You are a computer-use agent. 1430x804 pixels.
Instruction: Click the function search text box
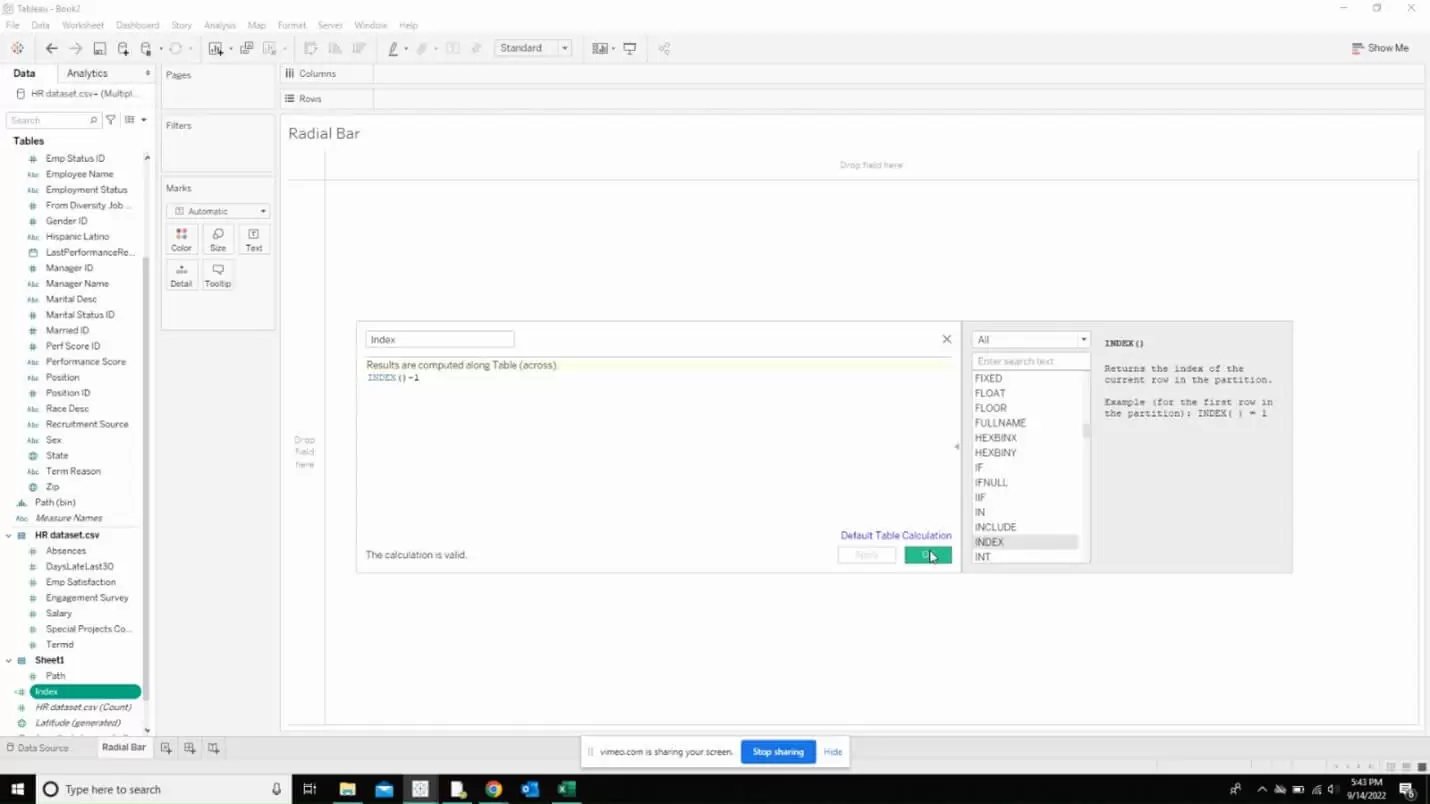(1031, 361)
